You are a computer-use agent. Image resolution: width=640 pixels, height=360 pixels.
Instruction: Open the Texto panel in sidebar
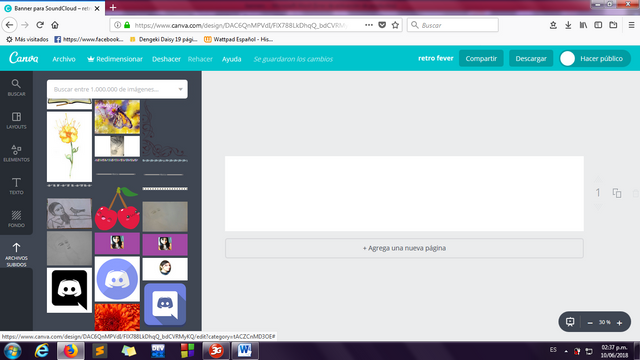click(x=16, y=186)
